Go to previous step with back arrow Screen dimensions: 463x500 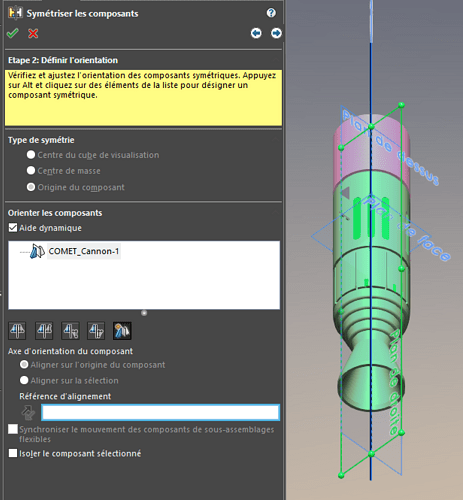256,33
